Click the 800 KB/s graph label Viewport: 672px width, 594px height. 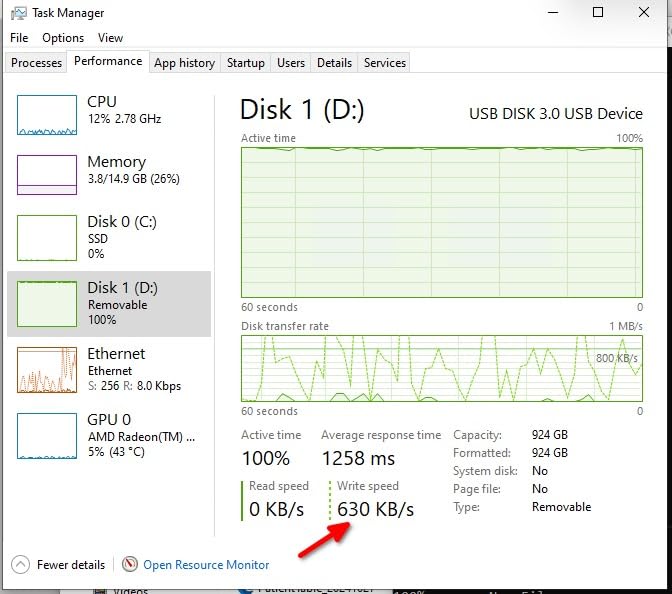click(x=617, y=358)
